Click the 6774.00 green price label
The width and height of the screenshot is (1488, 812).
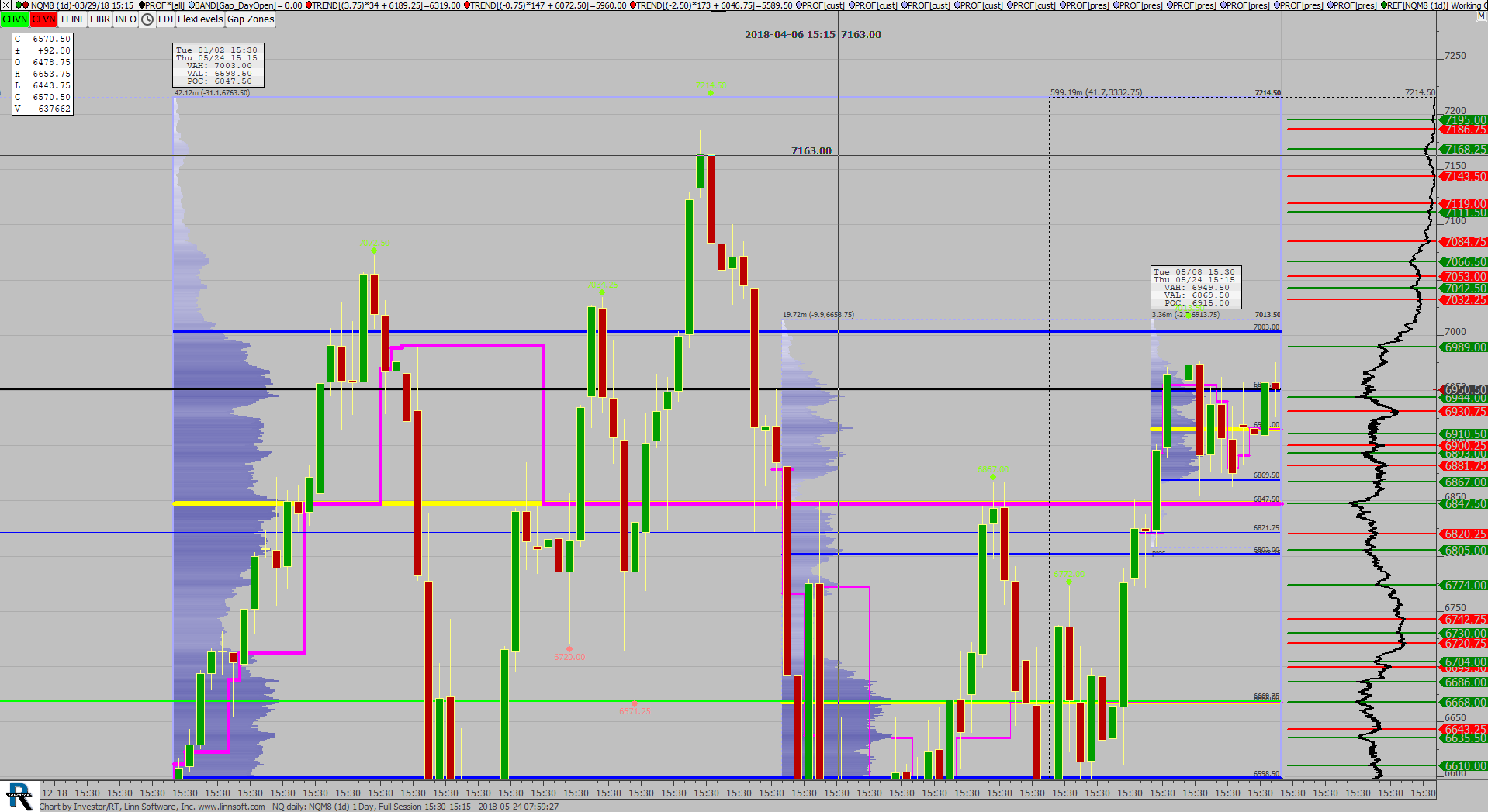(1464, 586)
